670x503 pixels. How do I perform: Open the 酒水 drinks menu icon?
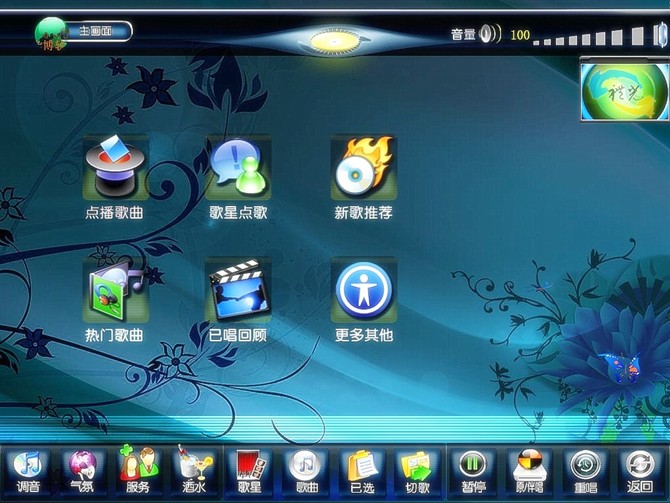(x=194, y=470)
